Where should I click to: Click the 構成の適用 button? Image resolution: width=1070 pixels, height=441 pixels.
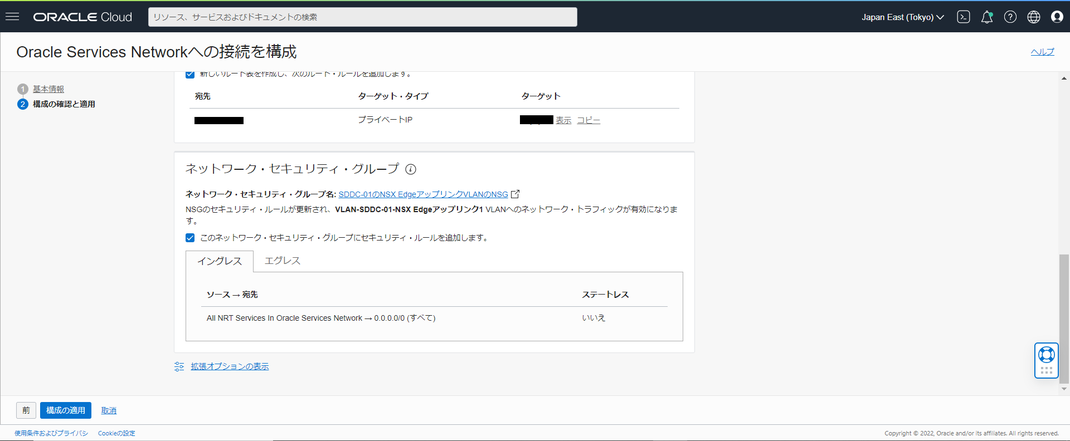tap(66, 410)
